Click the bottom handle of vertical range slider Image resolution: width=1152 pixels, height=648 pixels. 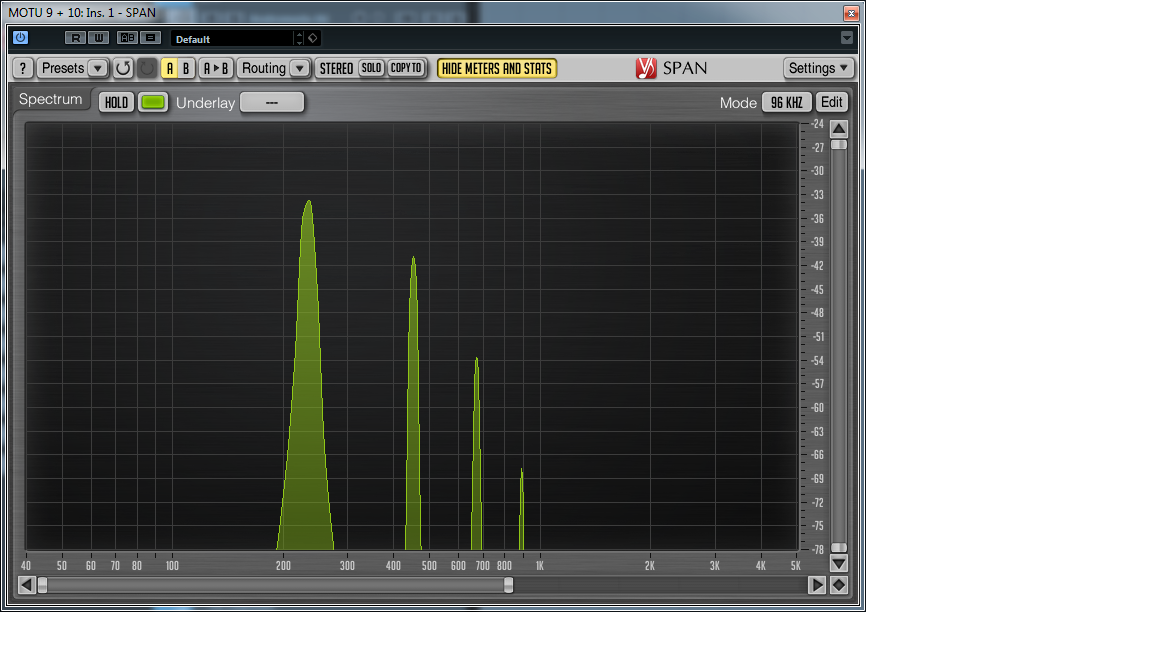click(839, 548)
